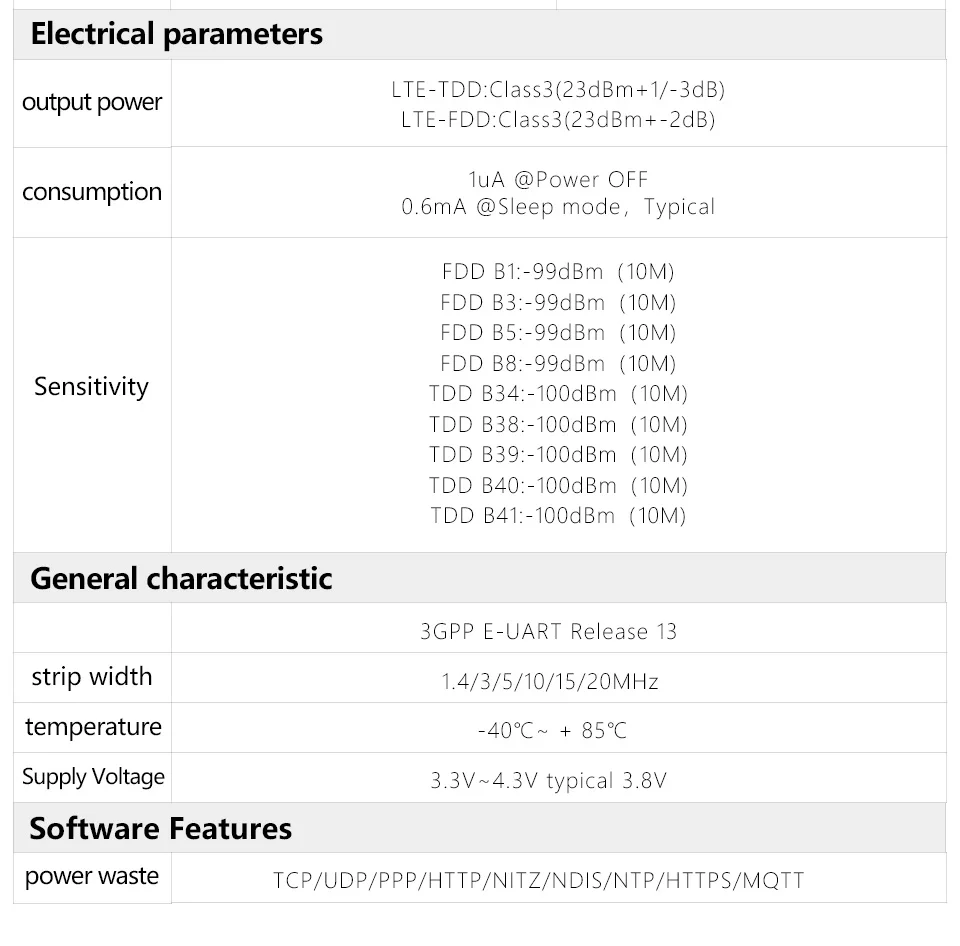Click the 3GPP E-UART Release 13 text
960x946 pixels.
click(548, 631)
